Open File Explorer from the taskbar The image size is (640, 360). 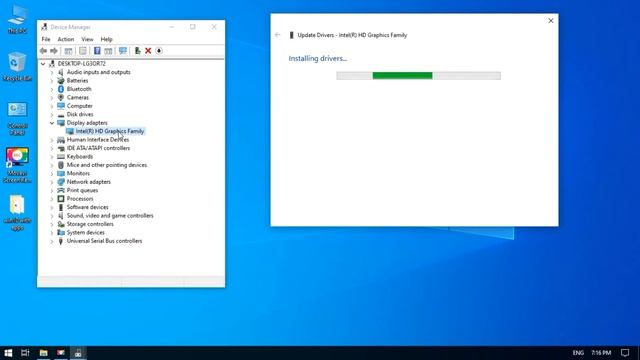coord(44,353)
